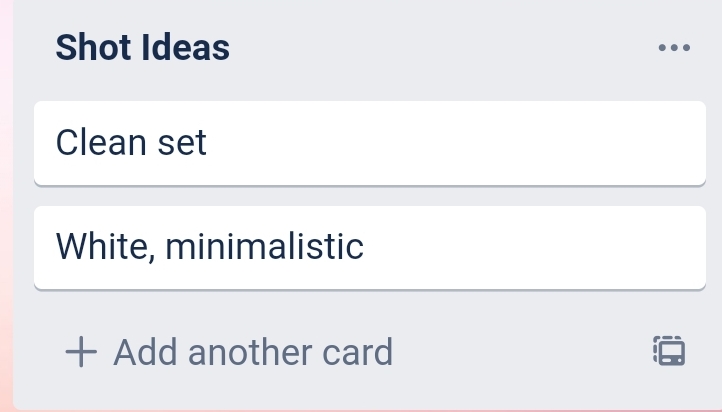Click the second card in Shot Ideas
This screenshot has width=722, height=412.
click(369, 247)
